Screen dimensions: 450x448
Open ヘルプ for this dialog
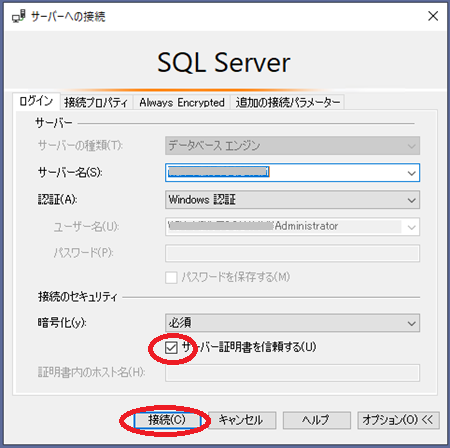[x=316, y=420]
